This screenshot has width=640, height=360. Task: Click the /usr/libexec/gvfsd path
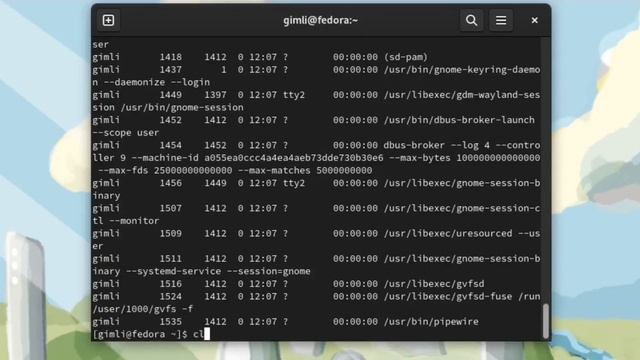(x=434, y=284)
